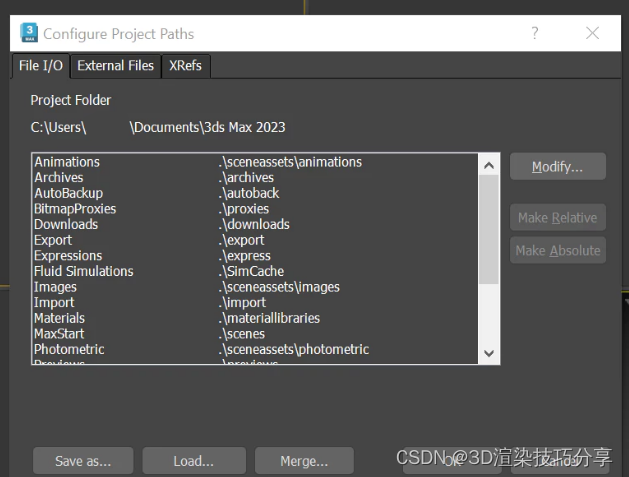Click the path list scroll up arrow
Viewport: 629px width, 477px height.
point(489,165)
